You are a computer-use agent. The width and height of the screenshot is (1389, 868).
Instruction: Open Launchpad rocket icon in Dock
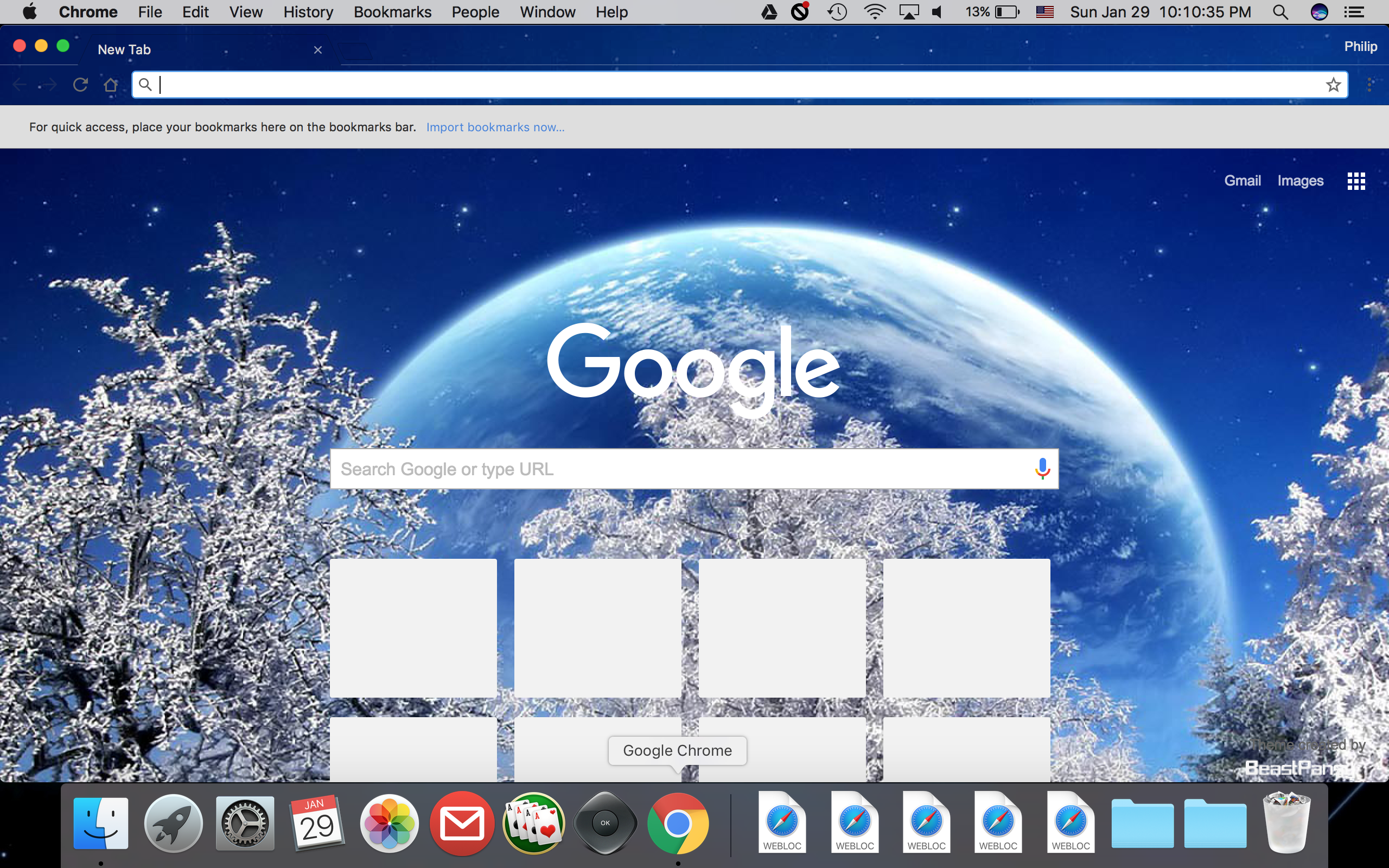click(173, 823)
